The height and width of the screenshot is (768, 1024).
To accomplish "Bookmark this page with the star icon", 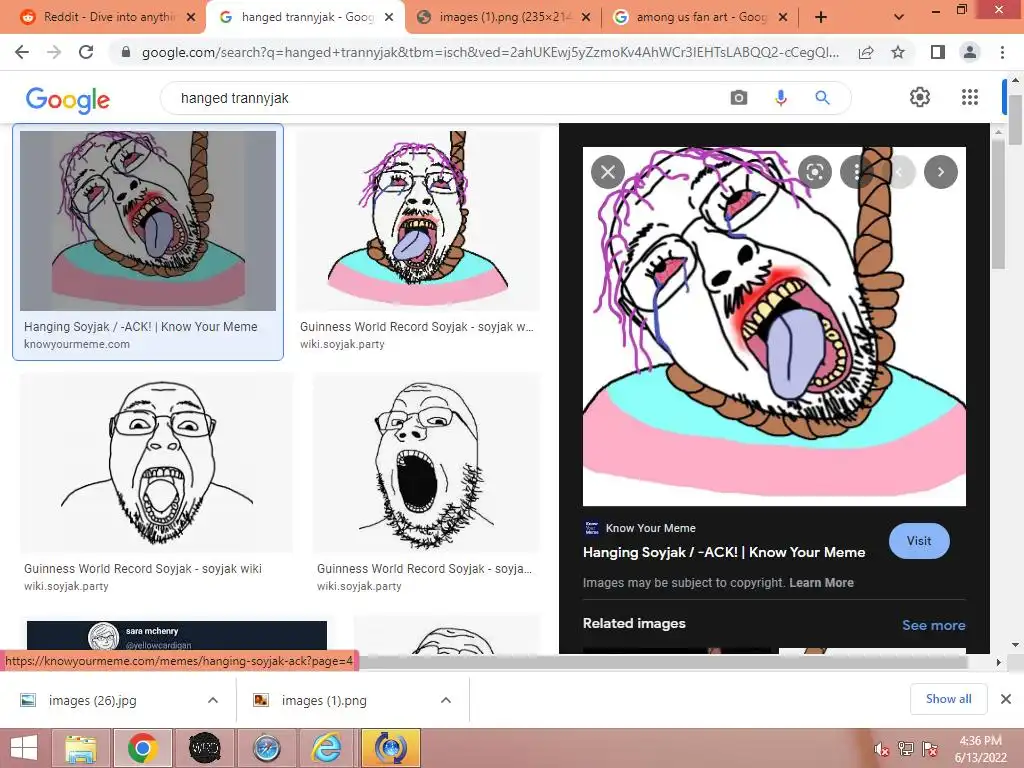I will pyautogui.click(x=898, y=52).
